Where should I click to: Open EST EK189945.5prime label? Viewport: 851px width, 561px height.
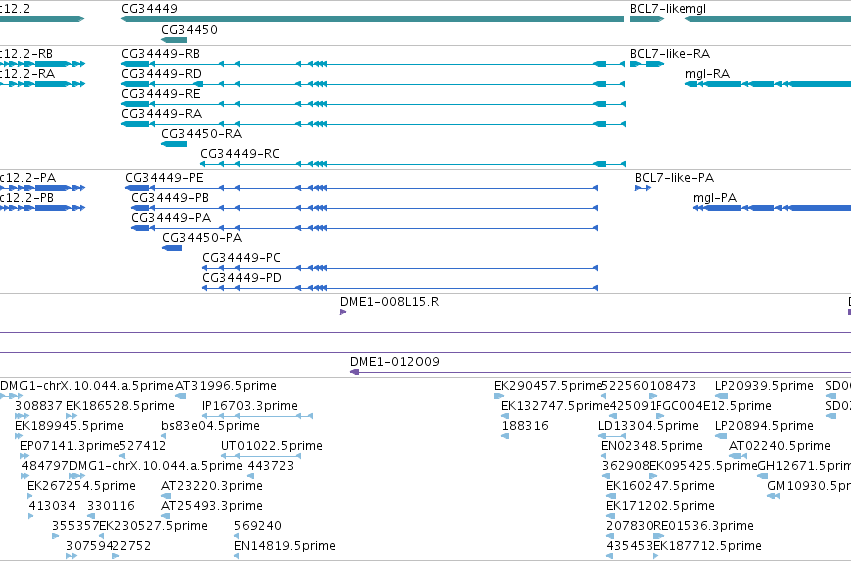[x=69, y=426]
